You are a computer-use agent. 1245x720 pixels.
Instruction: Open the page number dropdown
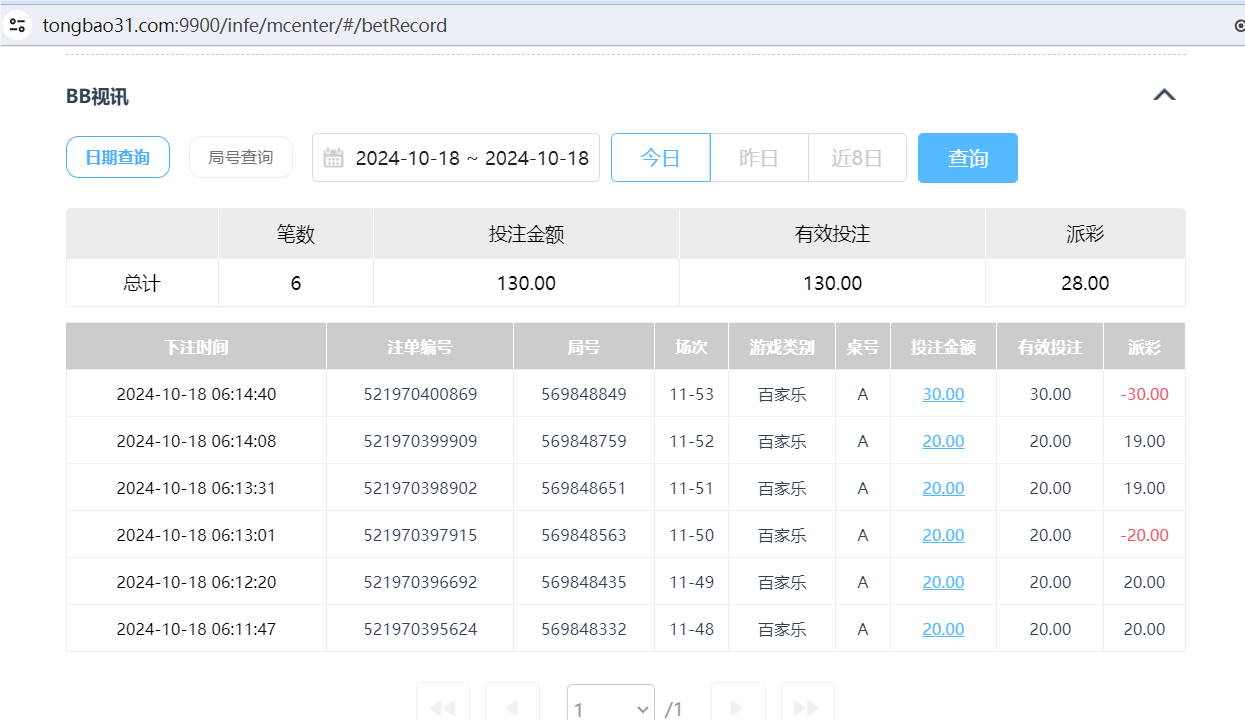[x=610, y=707]
